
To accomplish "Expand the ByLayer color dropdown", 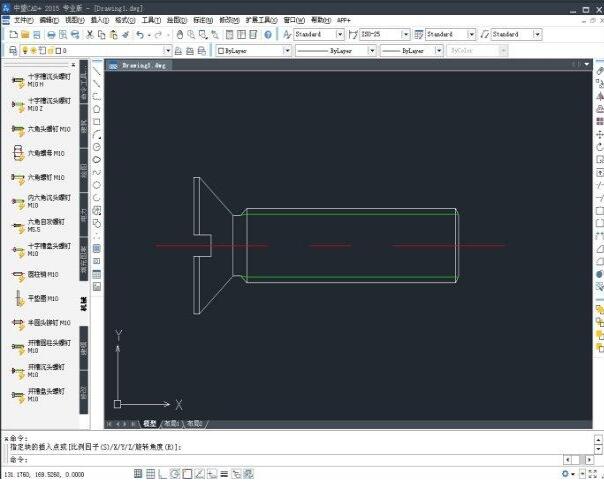I will [x=287, y=50].
